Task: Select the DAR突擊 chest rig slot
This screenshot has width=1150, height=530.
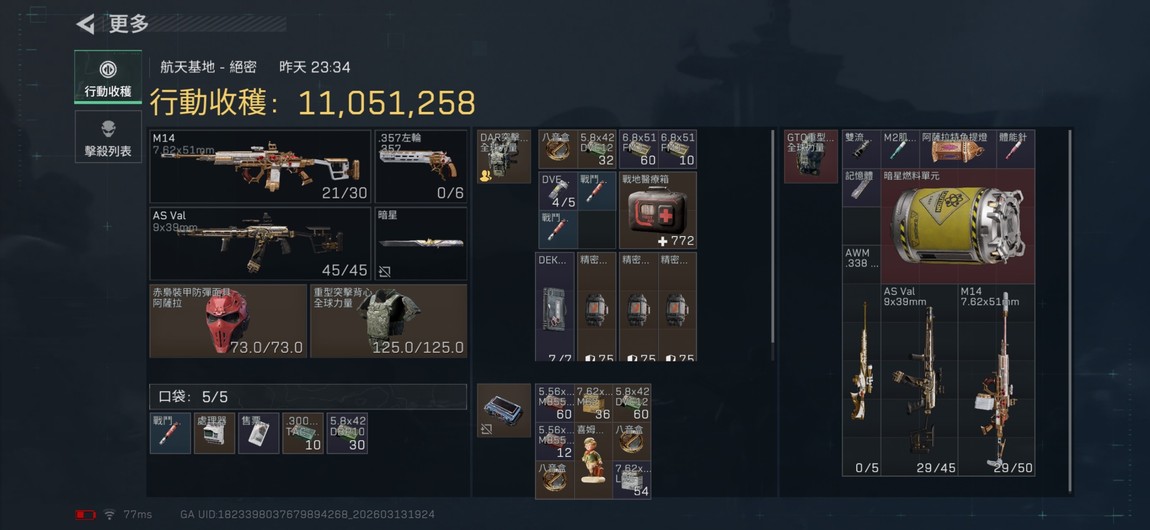Action: (x=504, y=156)
